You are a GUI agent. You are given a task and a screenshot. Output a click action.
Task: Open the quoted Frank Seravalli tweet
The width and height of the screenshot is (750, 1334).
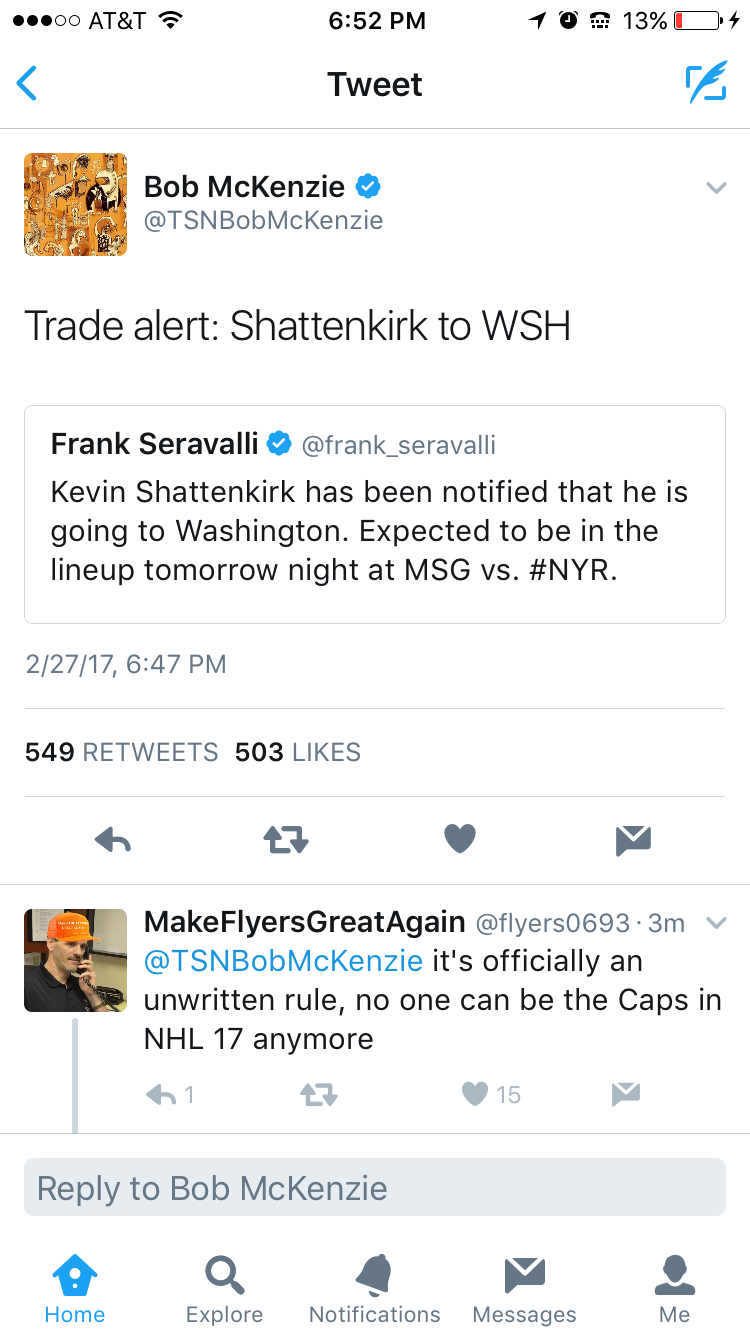click(x=375, y=514)
